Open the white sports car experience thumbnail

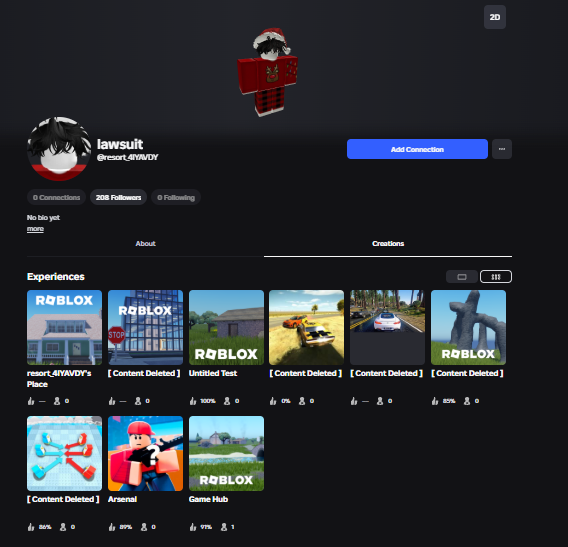tap(387, 327)
